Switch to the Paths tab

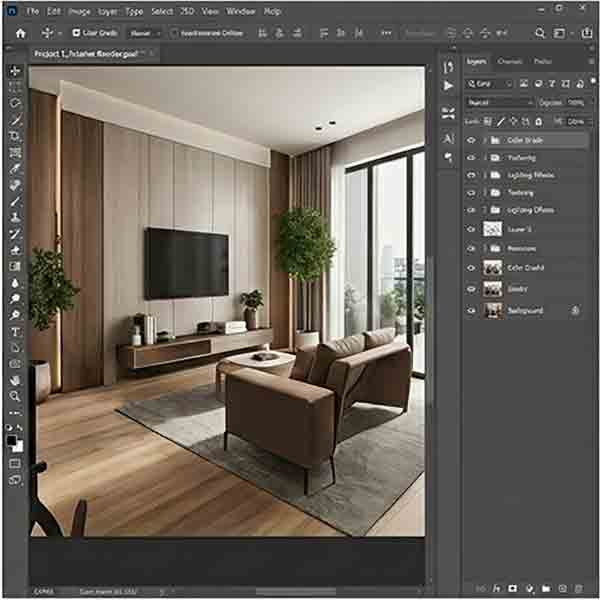543,61
